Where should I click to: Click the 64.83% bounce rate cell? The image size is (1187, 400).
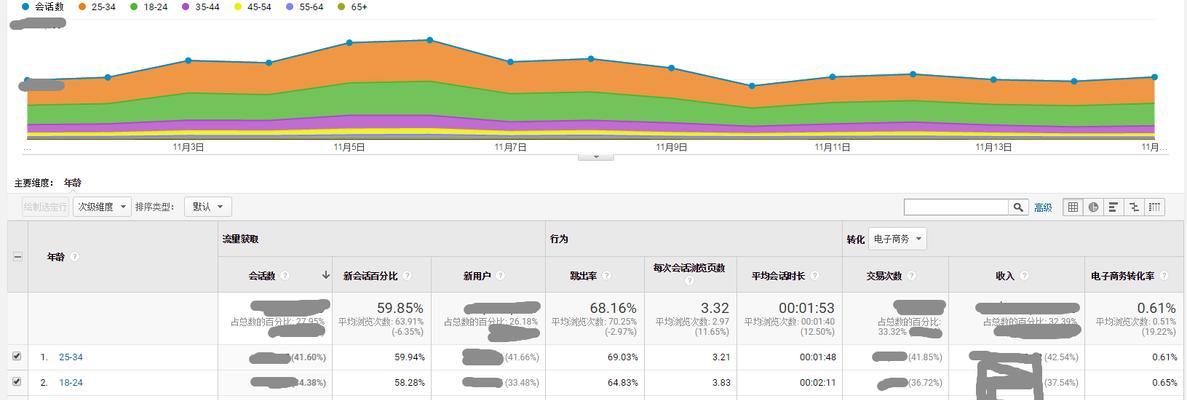[622, 383]
